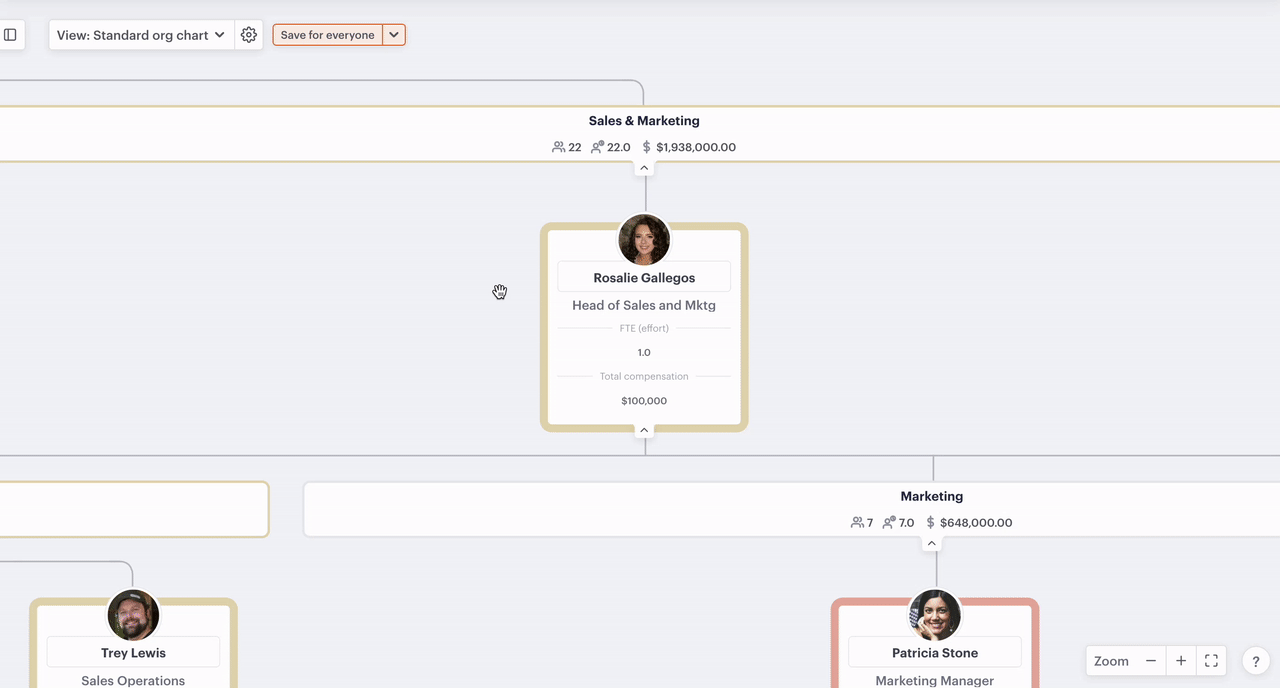
Task: Click Sales & Marketing headcount people icon
Action: click(x=559, y=147)
